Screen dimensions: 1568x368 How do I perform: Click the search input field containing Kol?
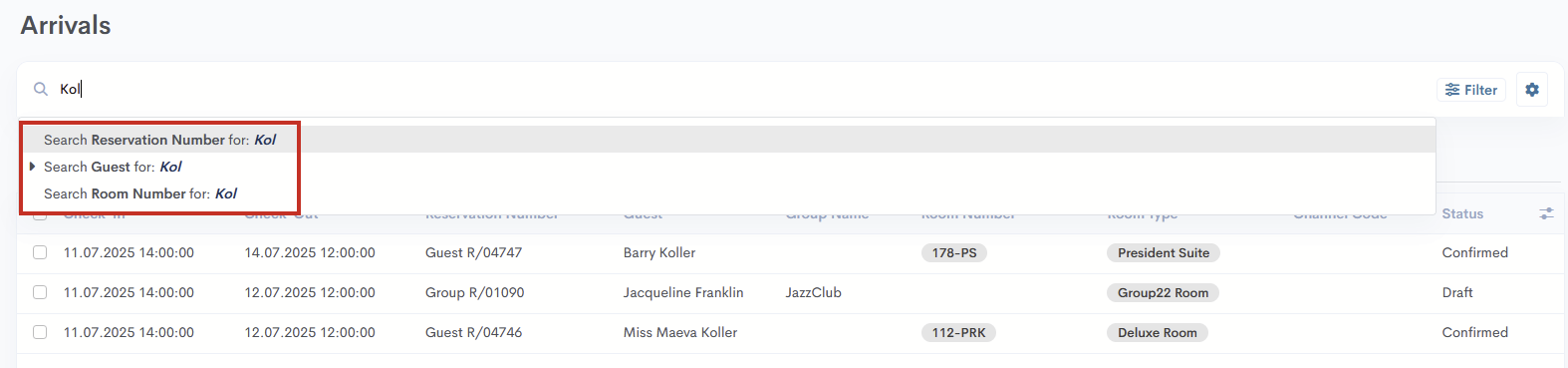737,89
